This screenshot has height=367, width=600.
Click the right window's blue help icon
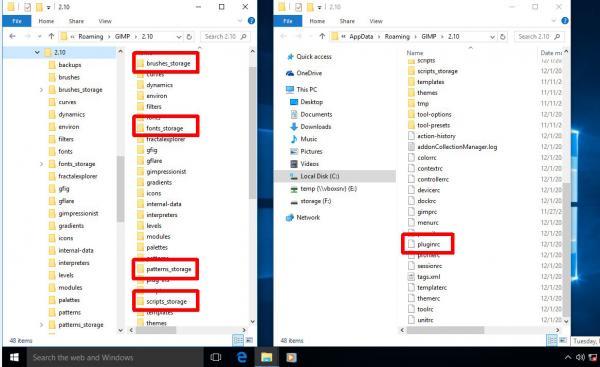(565, 21)
